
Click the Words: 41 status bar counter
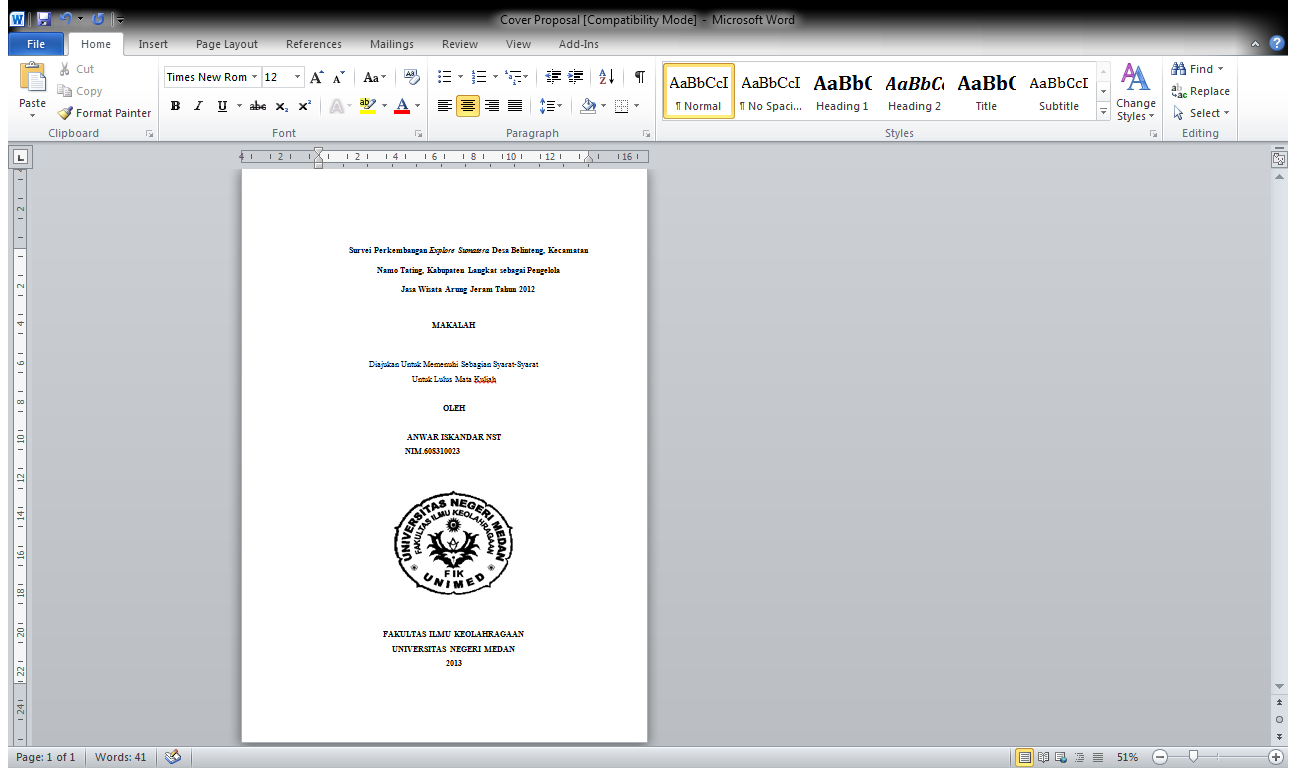coord(120,757)
